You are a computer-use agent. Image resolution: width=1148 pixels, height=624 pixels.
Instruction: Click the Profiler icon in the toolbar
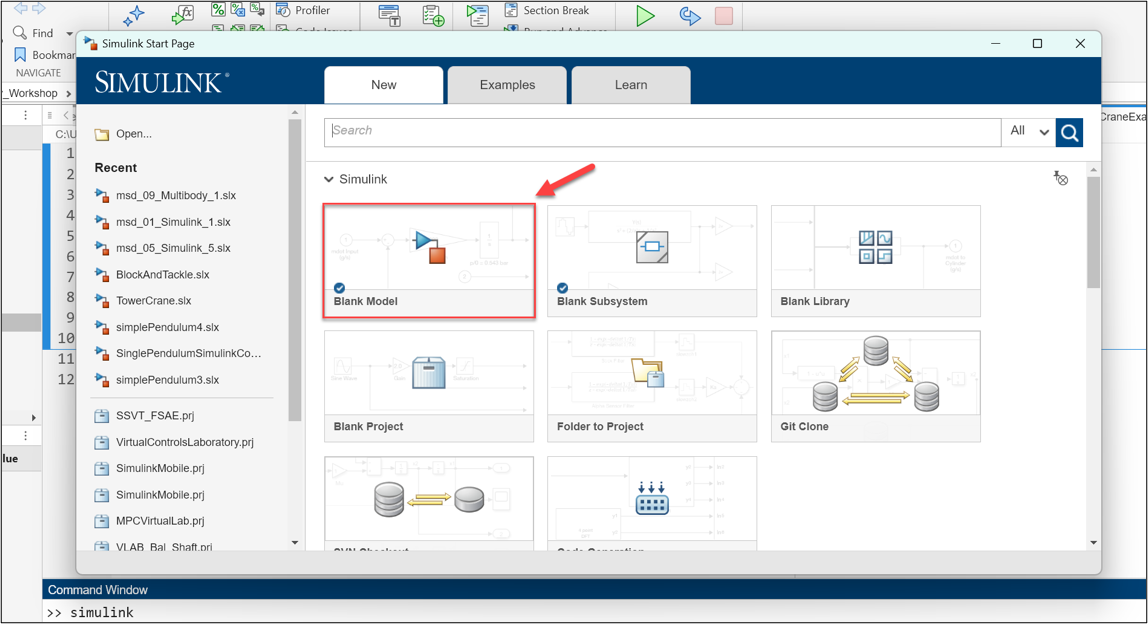click(283, 10)
